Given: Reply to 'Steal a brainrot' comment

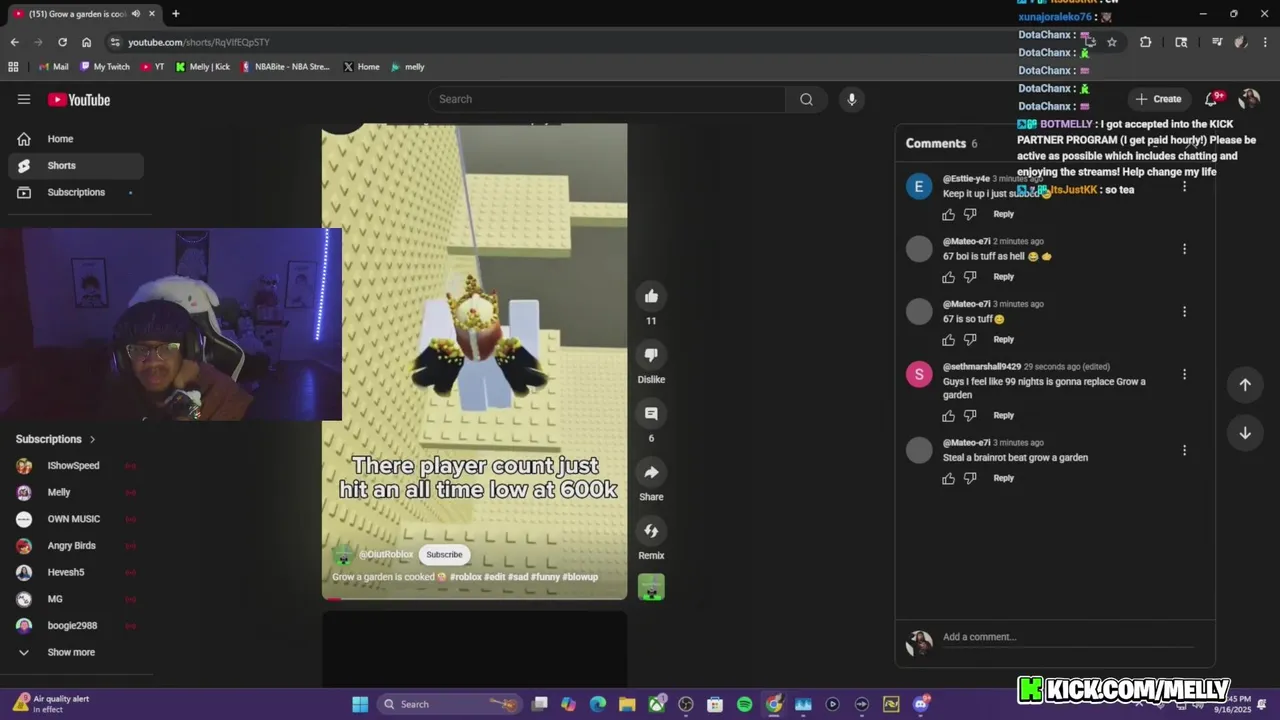Looking at the screenshot, I should (x=1003, y=479).
